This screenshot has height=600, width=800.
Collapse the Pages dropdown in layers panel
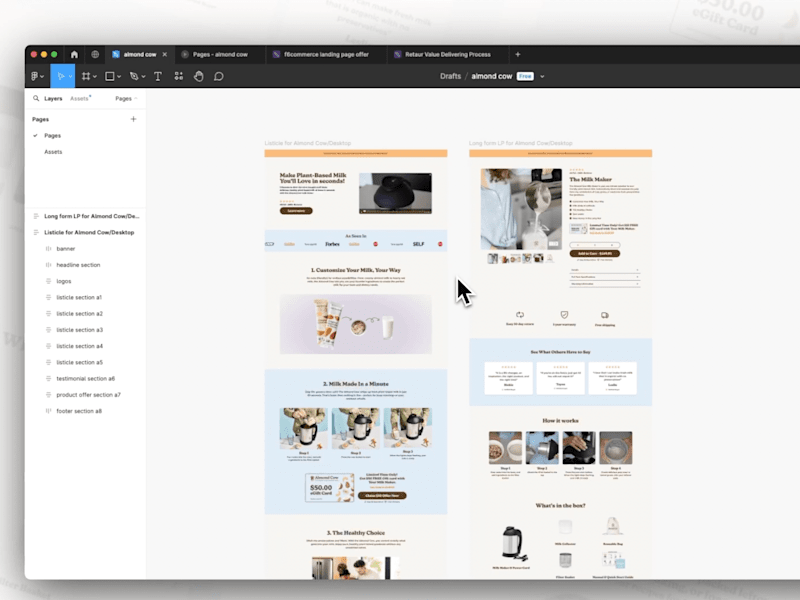(126, 98)
